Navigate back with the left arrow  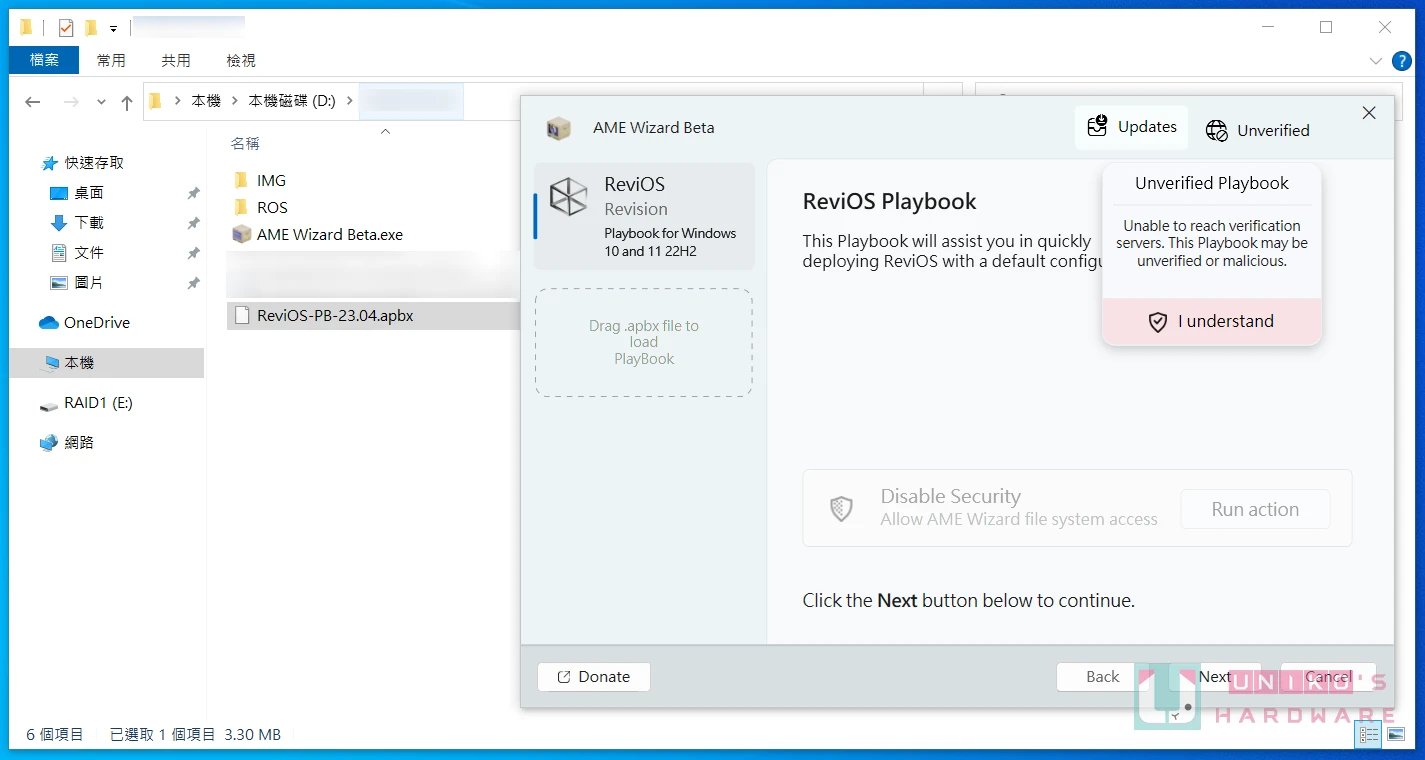click(x=33, y=102)
